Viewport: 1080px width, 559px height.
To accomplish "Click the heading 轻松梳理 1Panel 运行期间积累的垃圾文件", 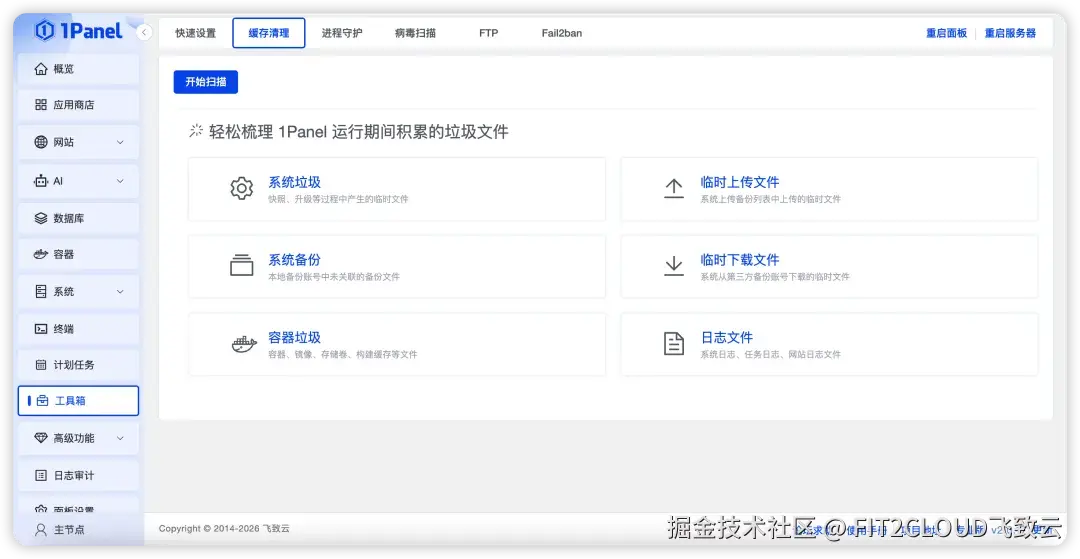I will point(359,131).
